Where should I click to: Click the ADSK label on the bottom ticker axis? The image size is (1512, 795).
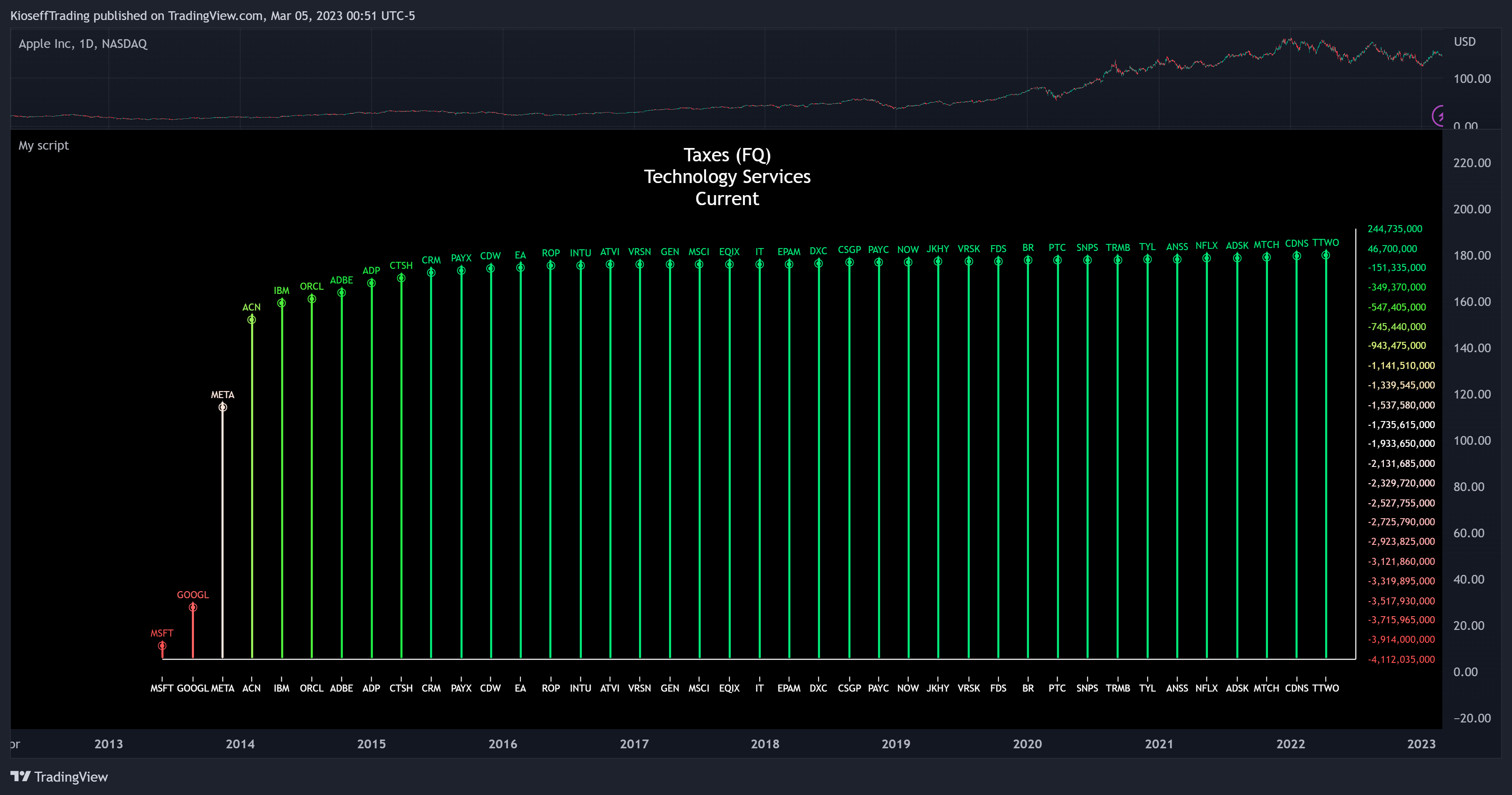[x=1237, y=688]
